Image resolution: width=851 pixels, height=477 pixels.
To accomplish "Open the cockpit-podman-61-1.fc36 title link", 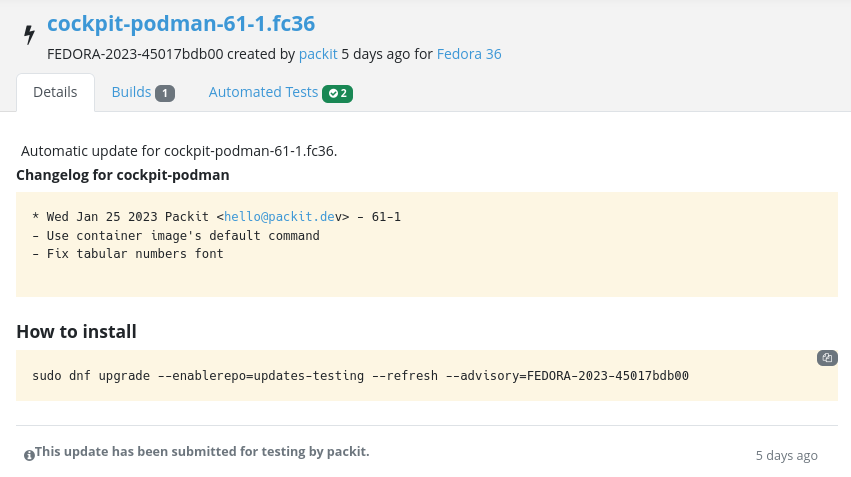I will click(181, 23).
